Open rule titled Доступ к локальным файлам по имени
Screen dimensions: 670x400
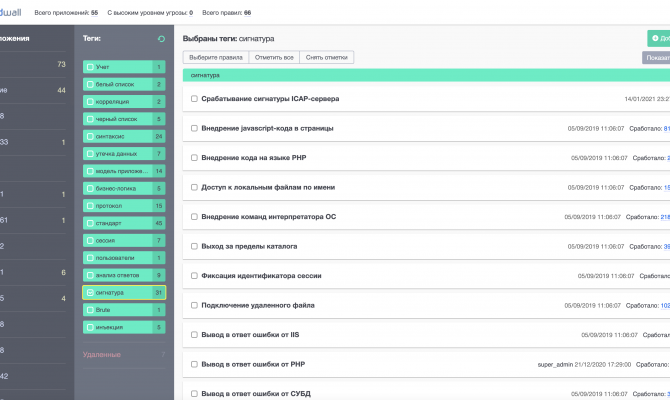coord(268,187)
